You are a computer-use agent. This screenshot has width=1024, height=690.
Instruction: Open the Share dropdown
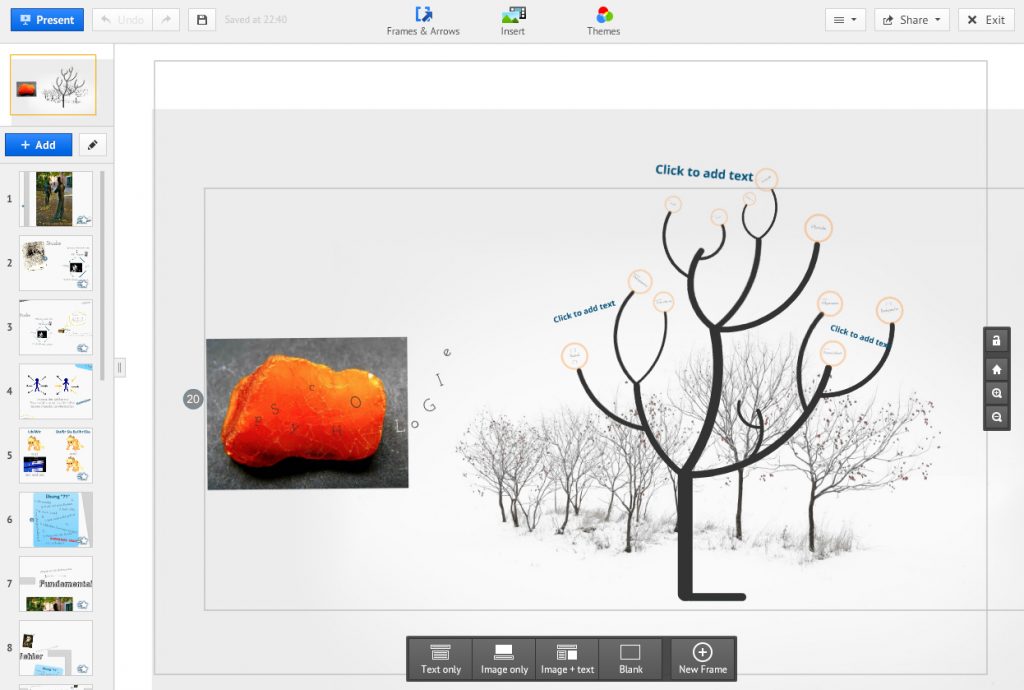click(x=912, y=20)
